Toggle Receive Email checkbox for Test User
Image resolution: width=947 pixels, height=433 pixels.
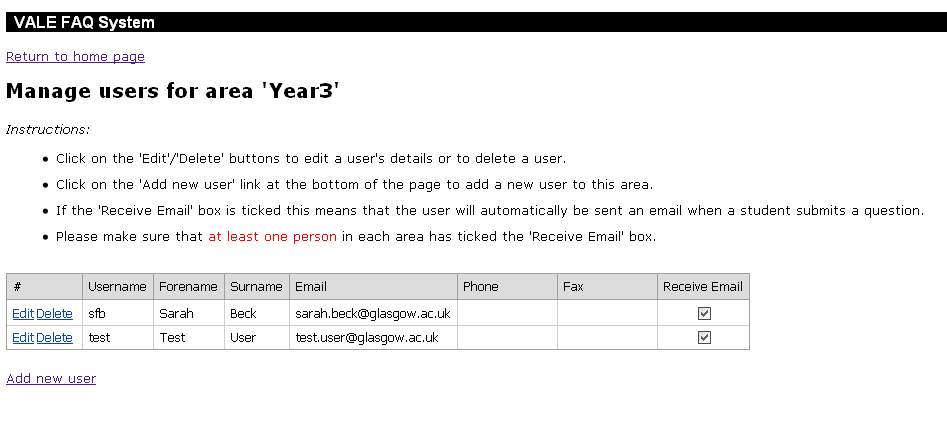(x=704, y=338)
